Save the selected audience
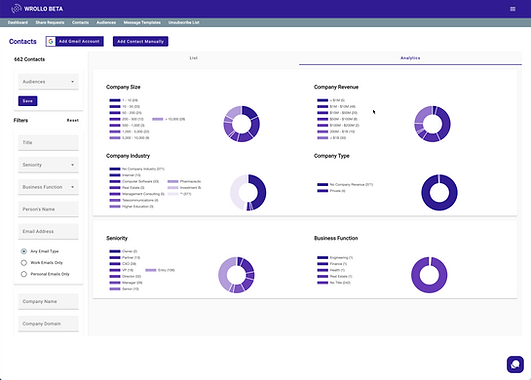Screen dimensions: 531x380 point(27,101)
